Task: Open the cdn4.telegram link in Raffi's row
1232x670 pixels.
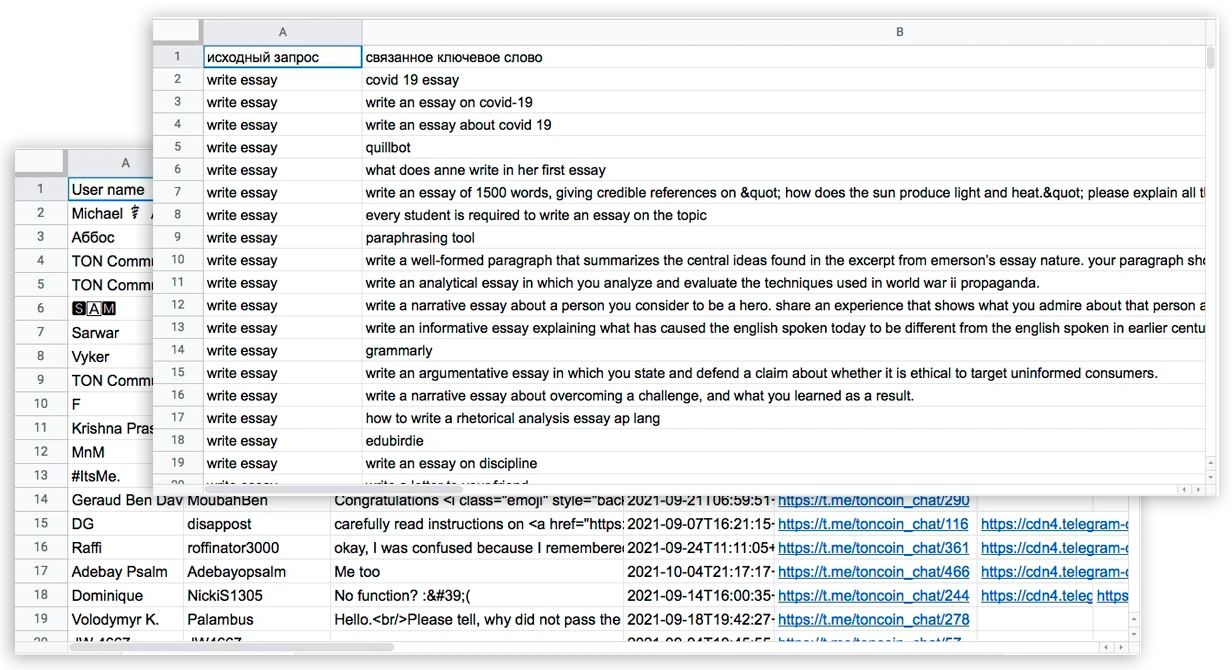Action: coord(1054,548)
